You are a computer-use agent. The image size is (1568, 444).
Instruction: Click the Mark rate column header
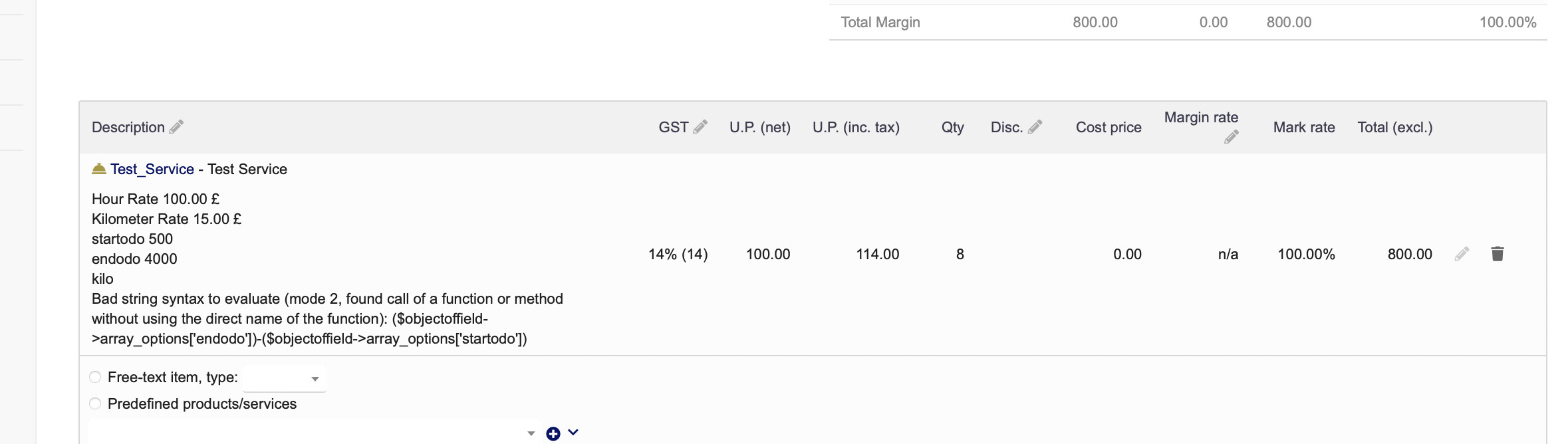(x=1304, y=128)
